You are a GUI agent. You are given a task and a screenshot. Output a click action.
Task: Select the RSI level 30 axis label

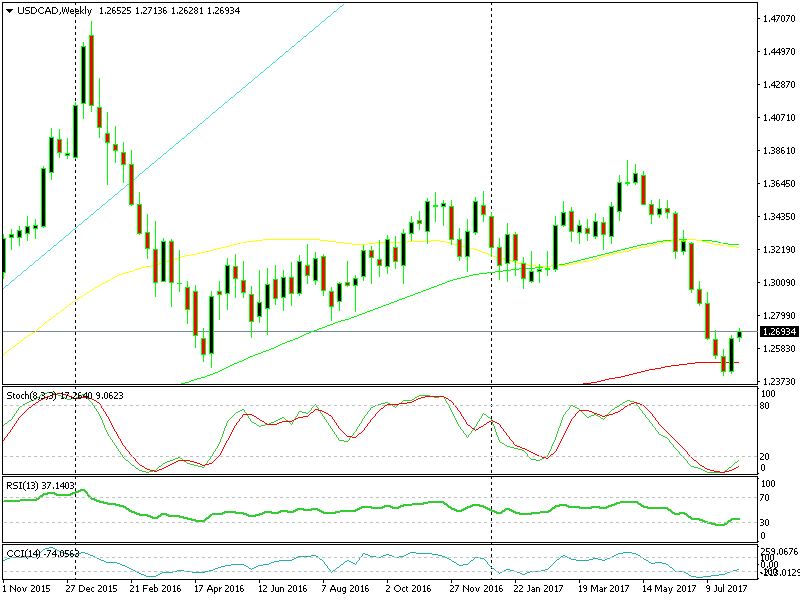765,523
